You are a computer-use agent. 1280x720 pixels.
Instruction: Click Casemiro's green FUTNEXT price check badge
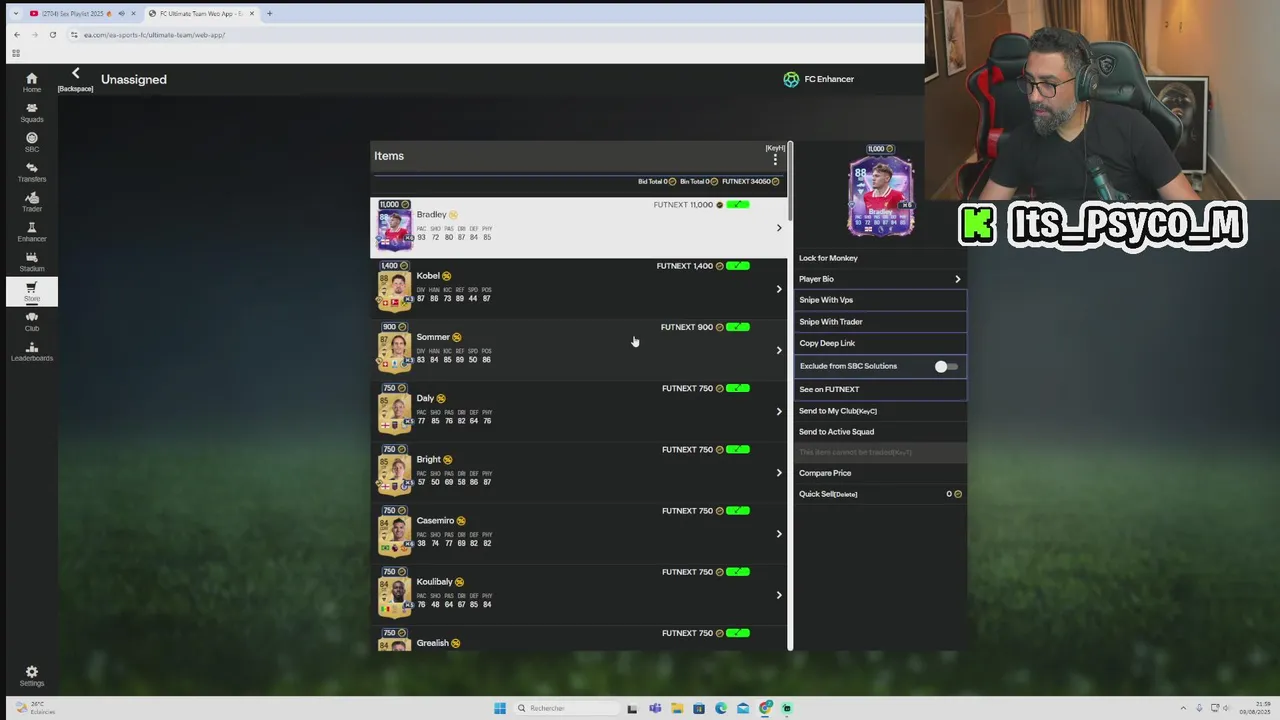(x=737, y=511)
